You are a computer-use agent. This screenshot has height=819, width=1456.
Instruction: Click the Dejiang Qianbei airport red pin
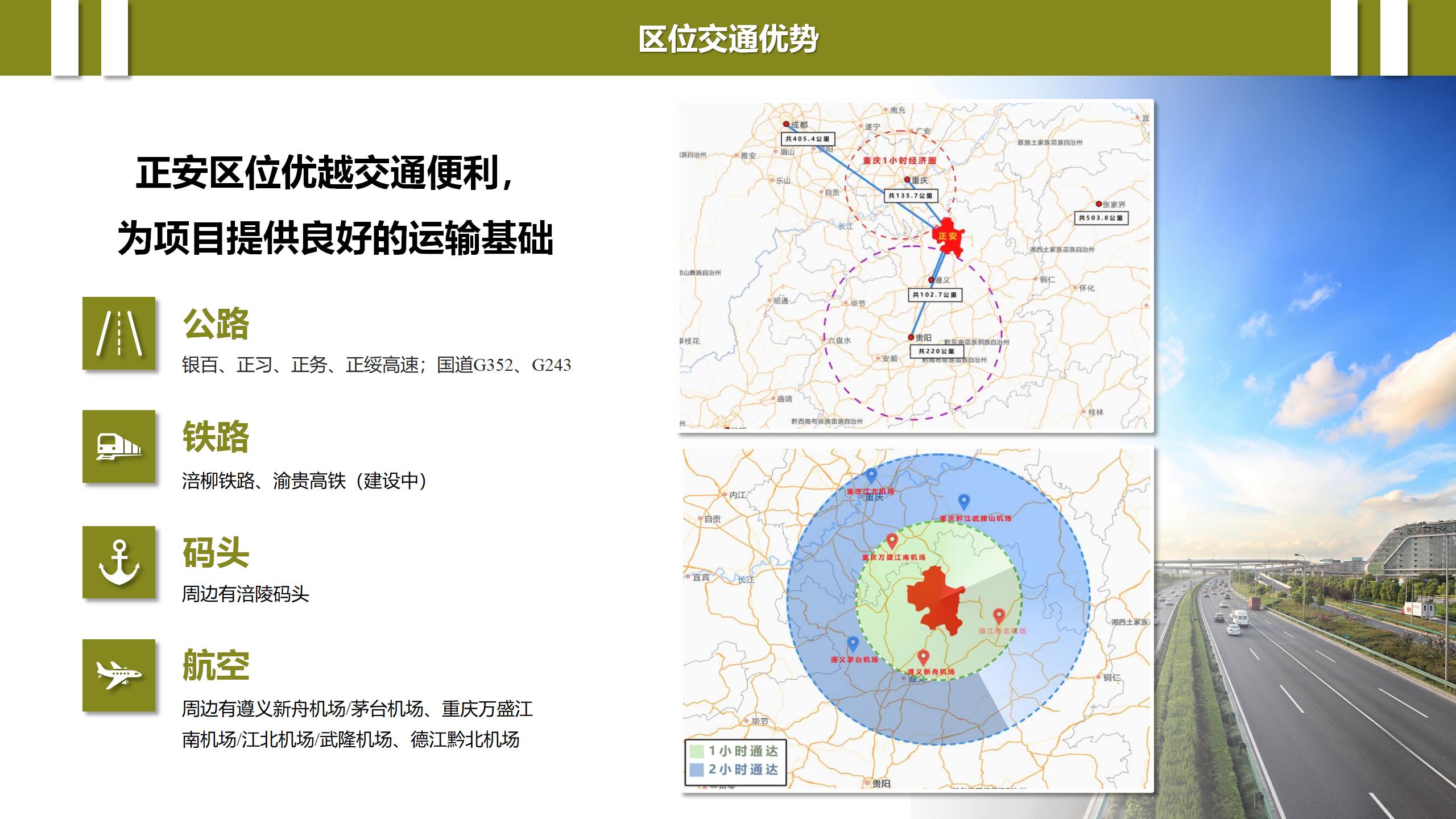pos(999,615)
